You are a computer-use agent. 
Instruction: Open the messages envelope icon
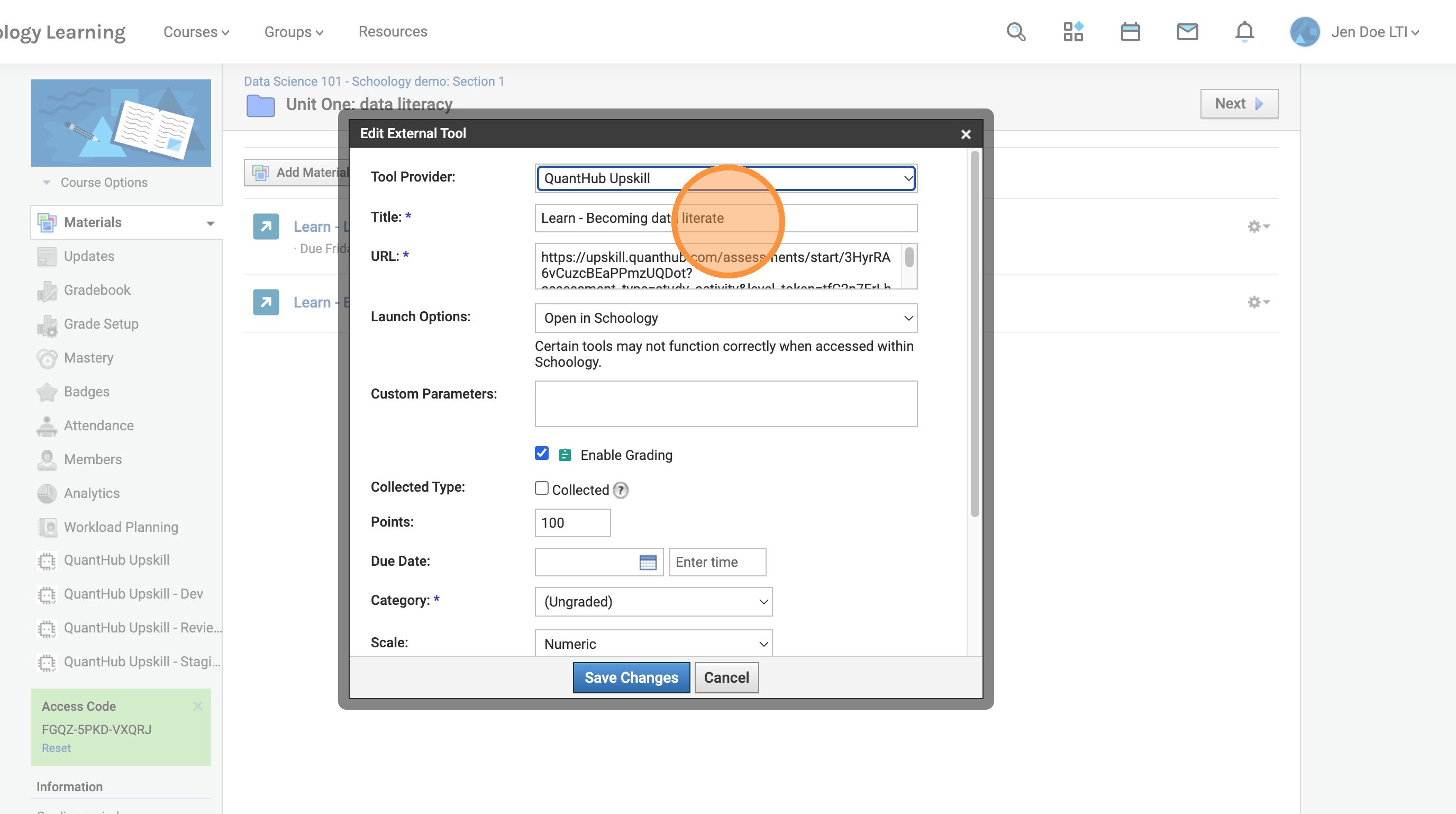tap(1187, 32)
